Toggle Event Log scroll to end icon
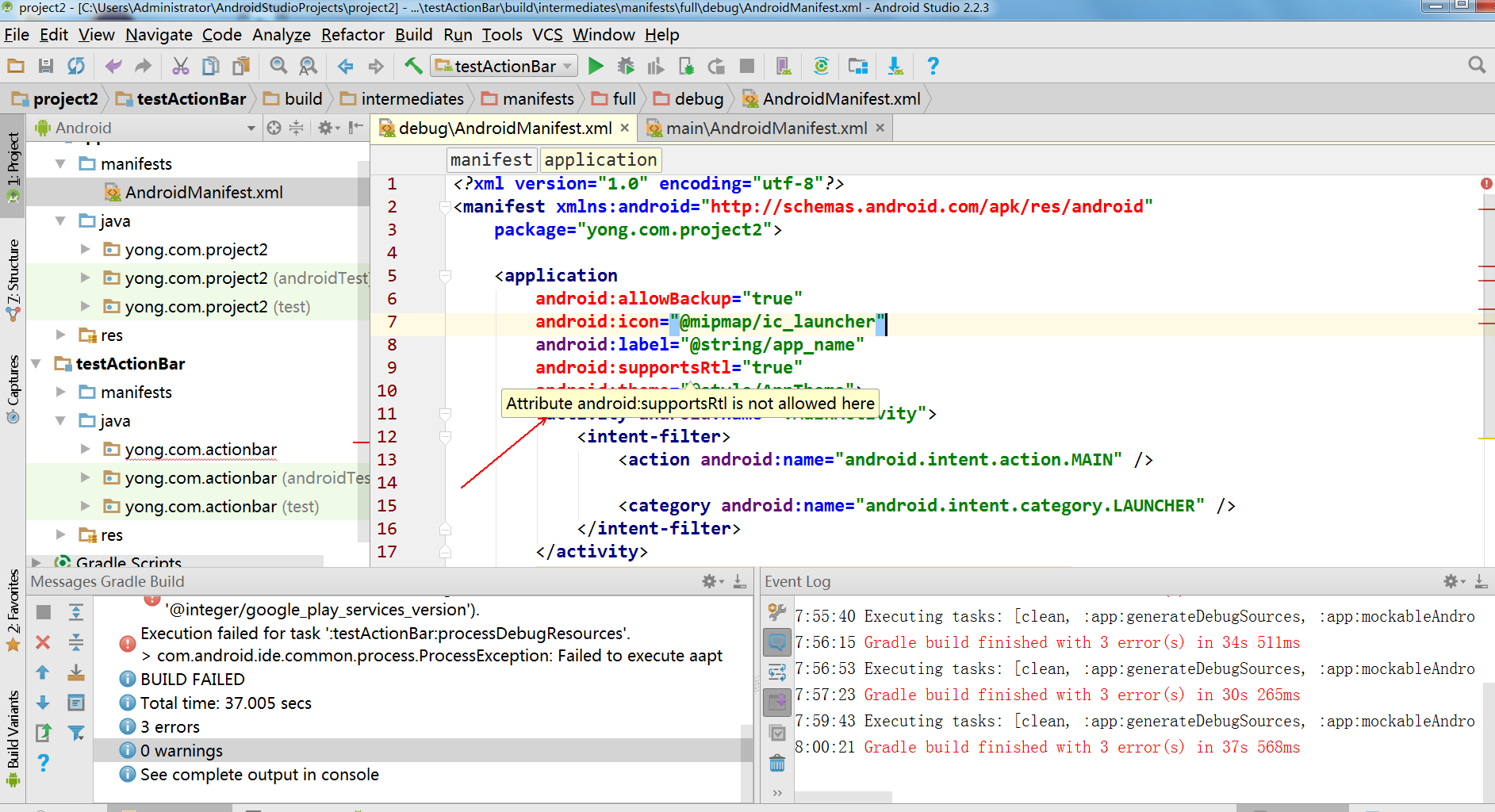The width and height of the screenshot is (1495, 812). 777,702
